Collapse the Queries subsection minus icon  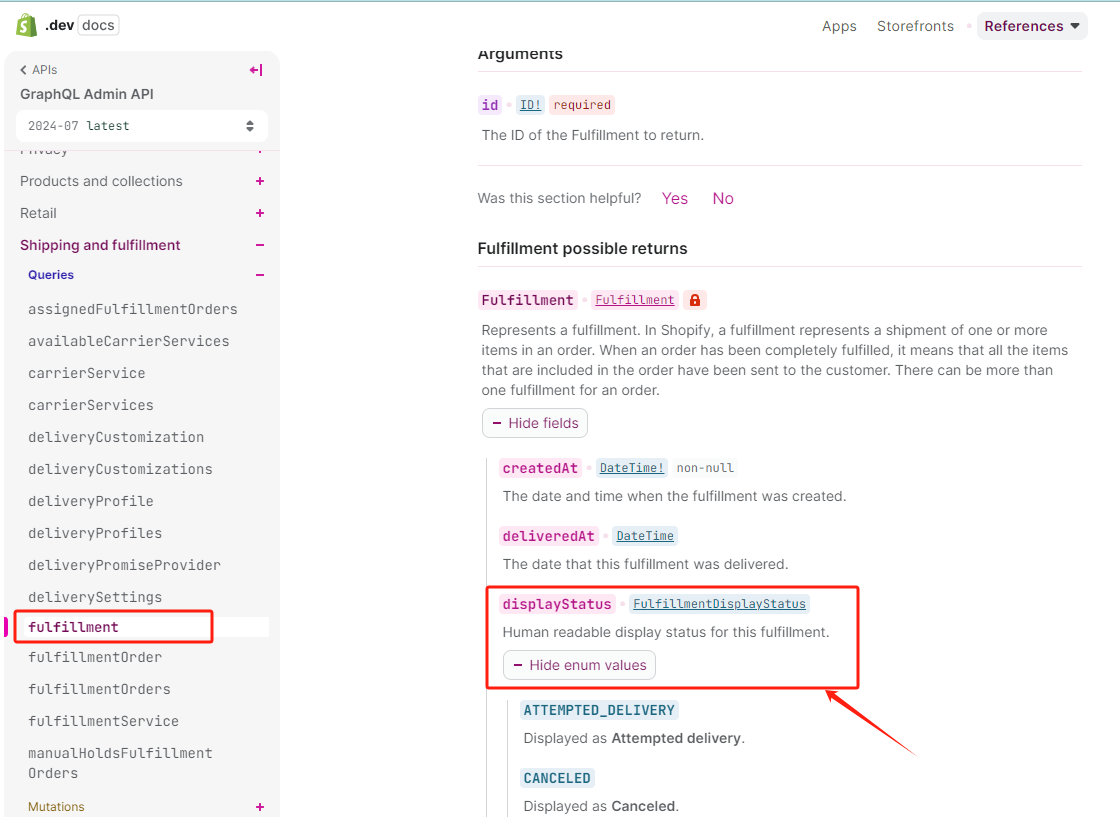(x=260, y=275)
